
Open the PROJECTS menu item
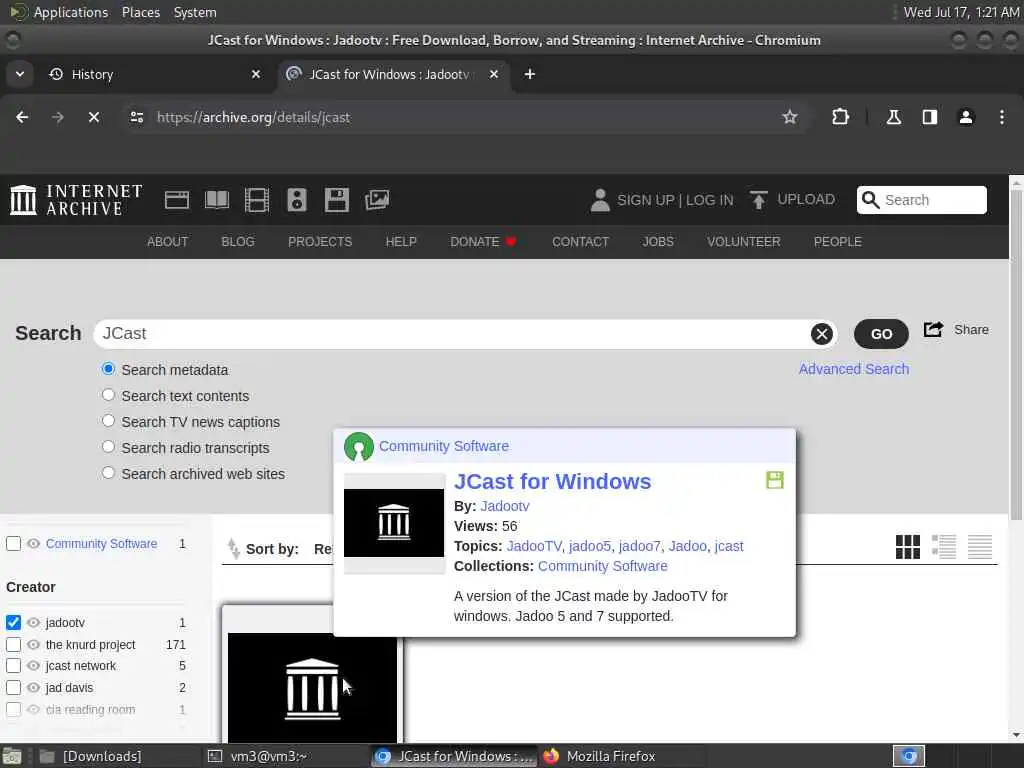click(320, 242)
